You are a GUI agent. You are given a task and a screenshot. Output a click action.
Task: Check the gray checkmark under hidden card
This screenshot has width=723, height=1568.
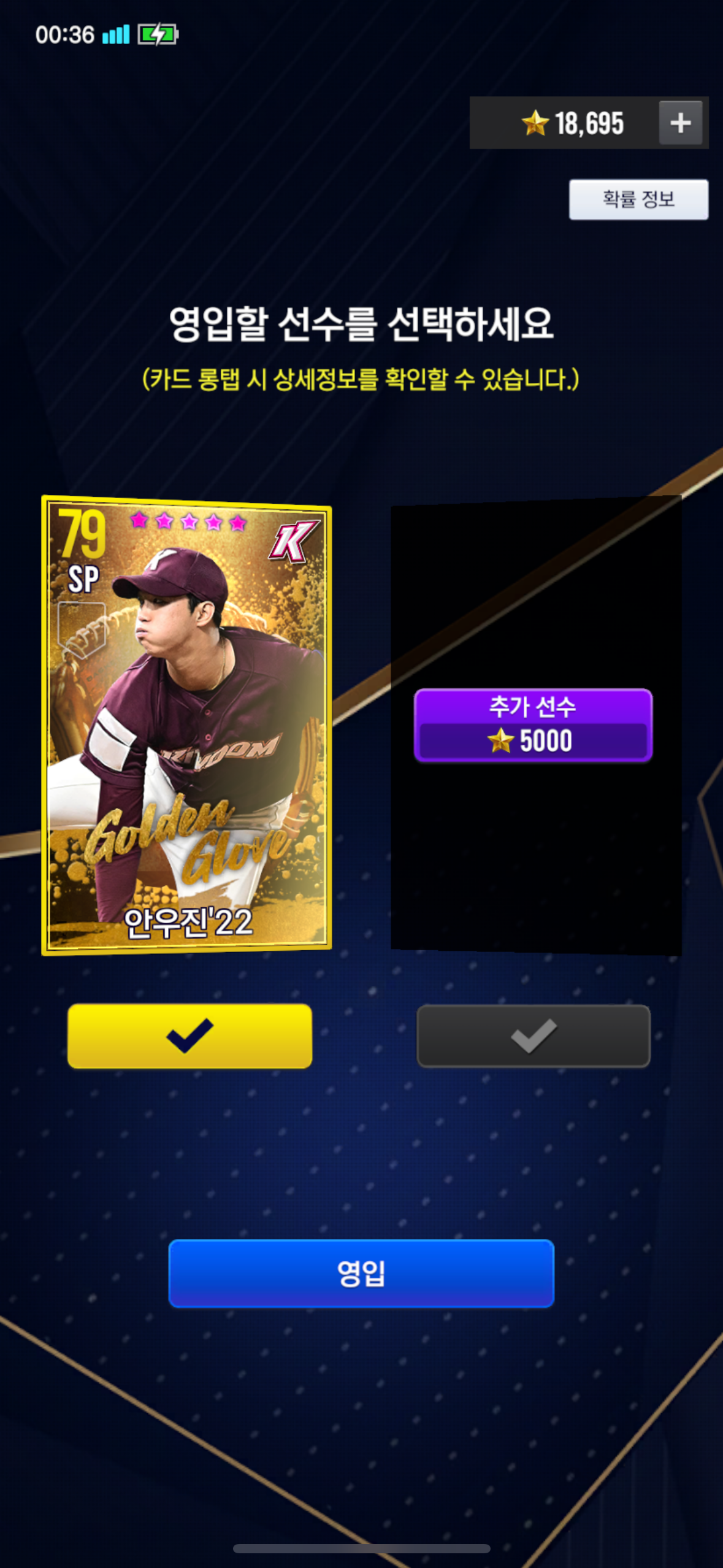[x=533, y=1036]
